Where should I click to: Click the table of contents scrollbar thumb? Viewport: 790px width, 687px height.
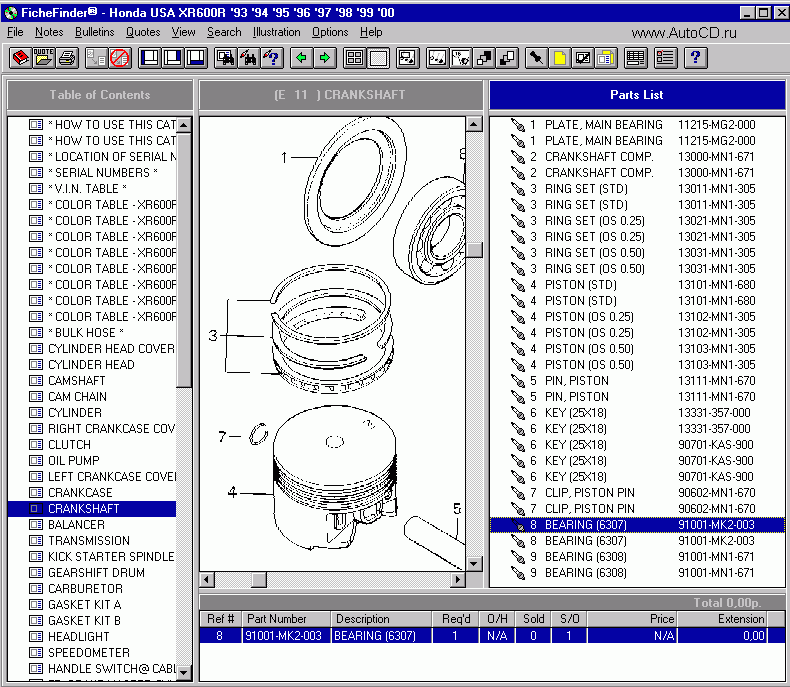184,260
